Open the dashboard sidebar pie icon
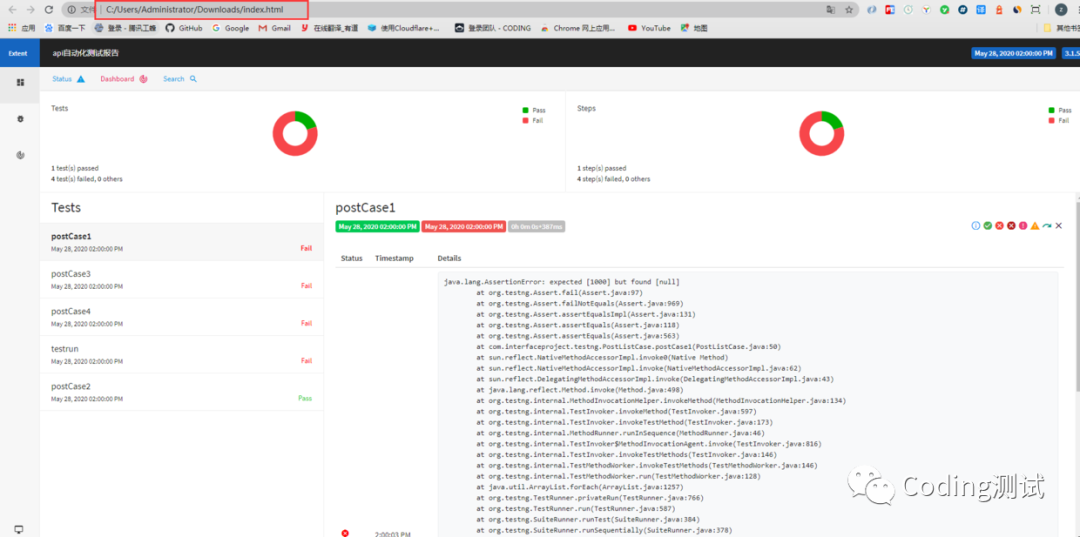Screen dimensions: 1080x537 [20, 155]
